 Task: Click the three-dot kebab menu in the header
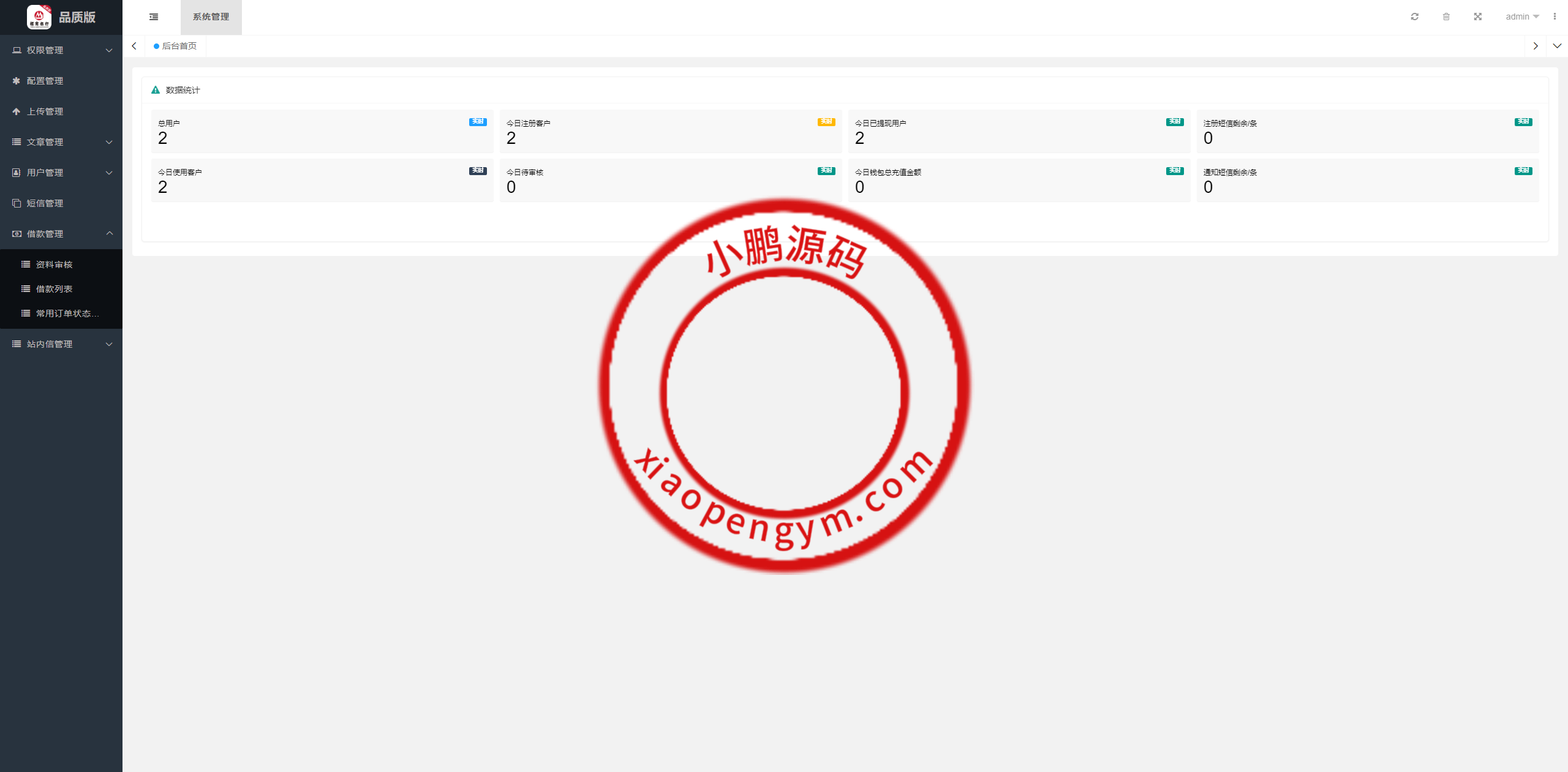[1556, 17]
